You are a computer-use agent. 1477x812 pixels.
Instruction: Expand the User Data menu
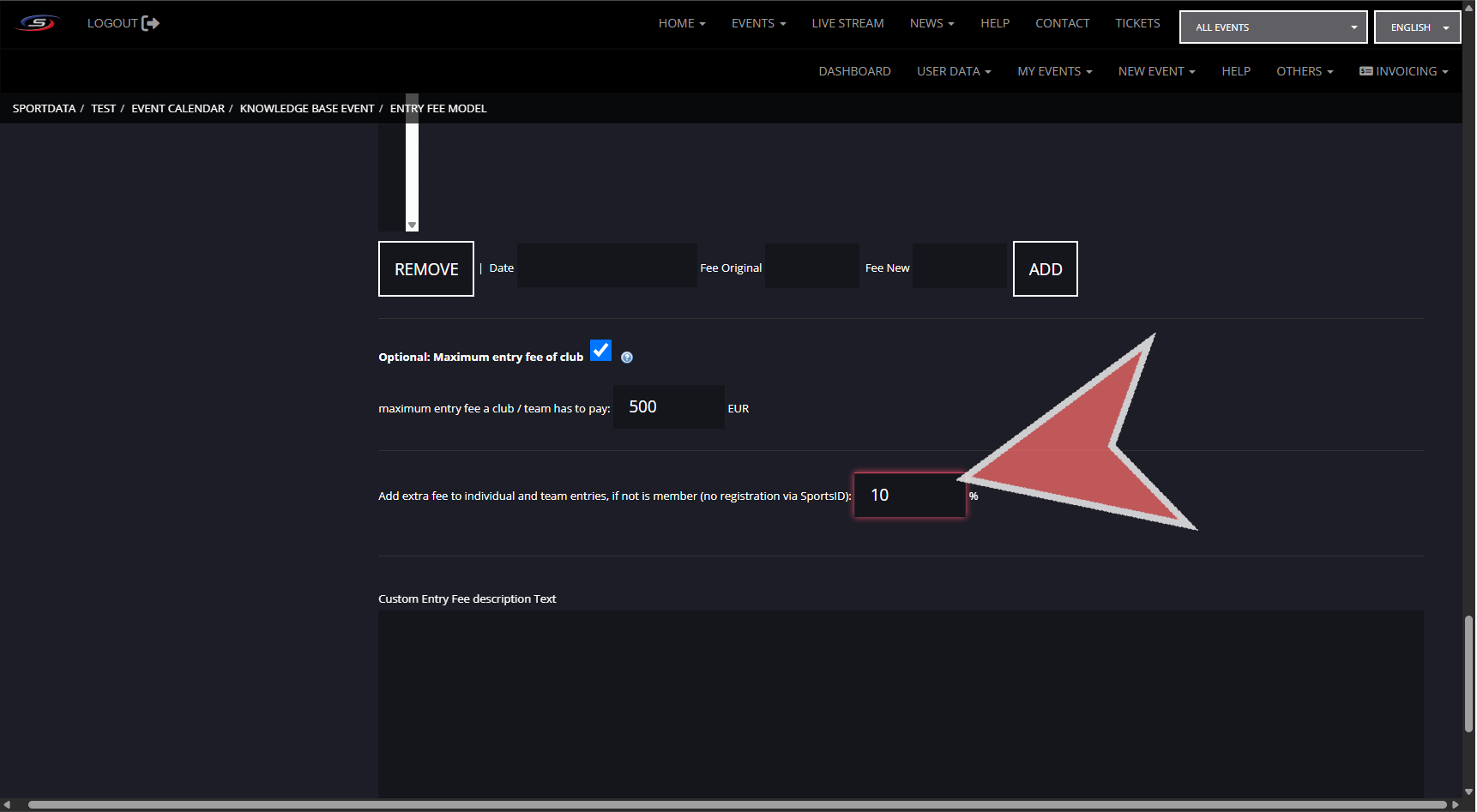[953, 71]
